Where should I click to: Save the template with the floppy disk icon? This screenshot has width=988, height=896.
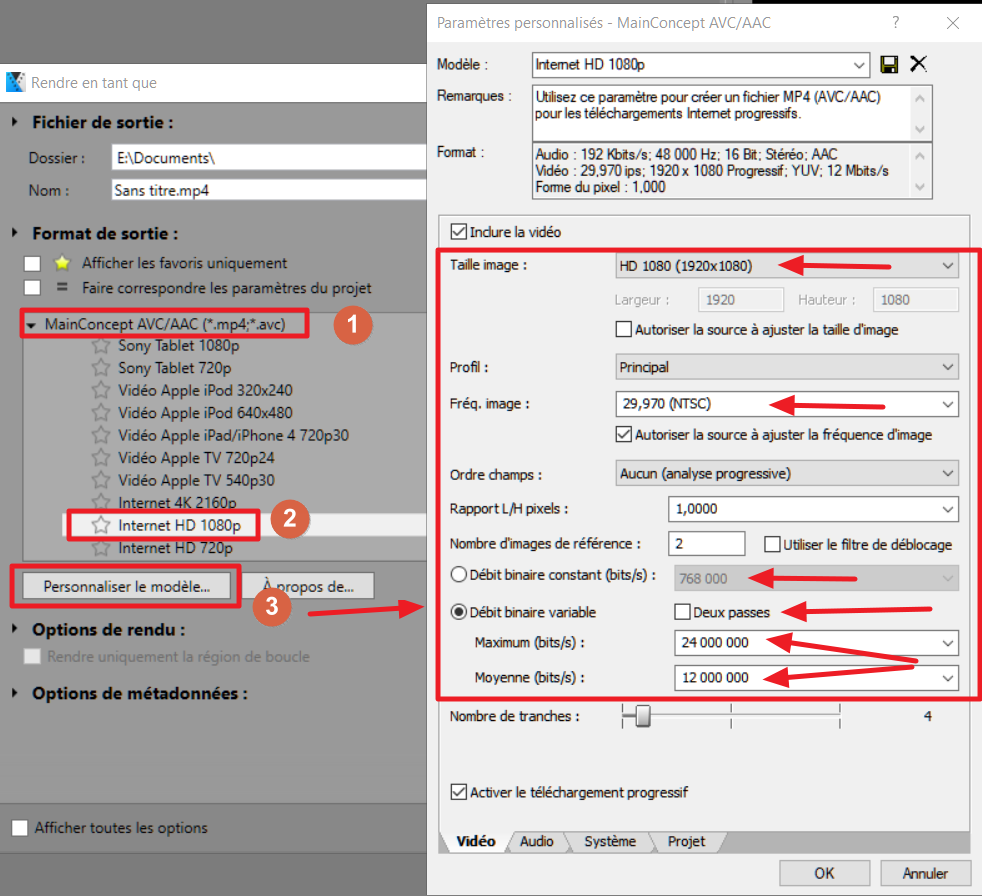pos(889,64)
